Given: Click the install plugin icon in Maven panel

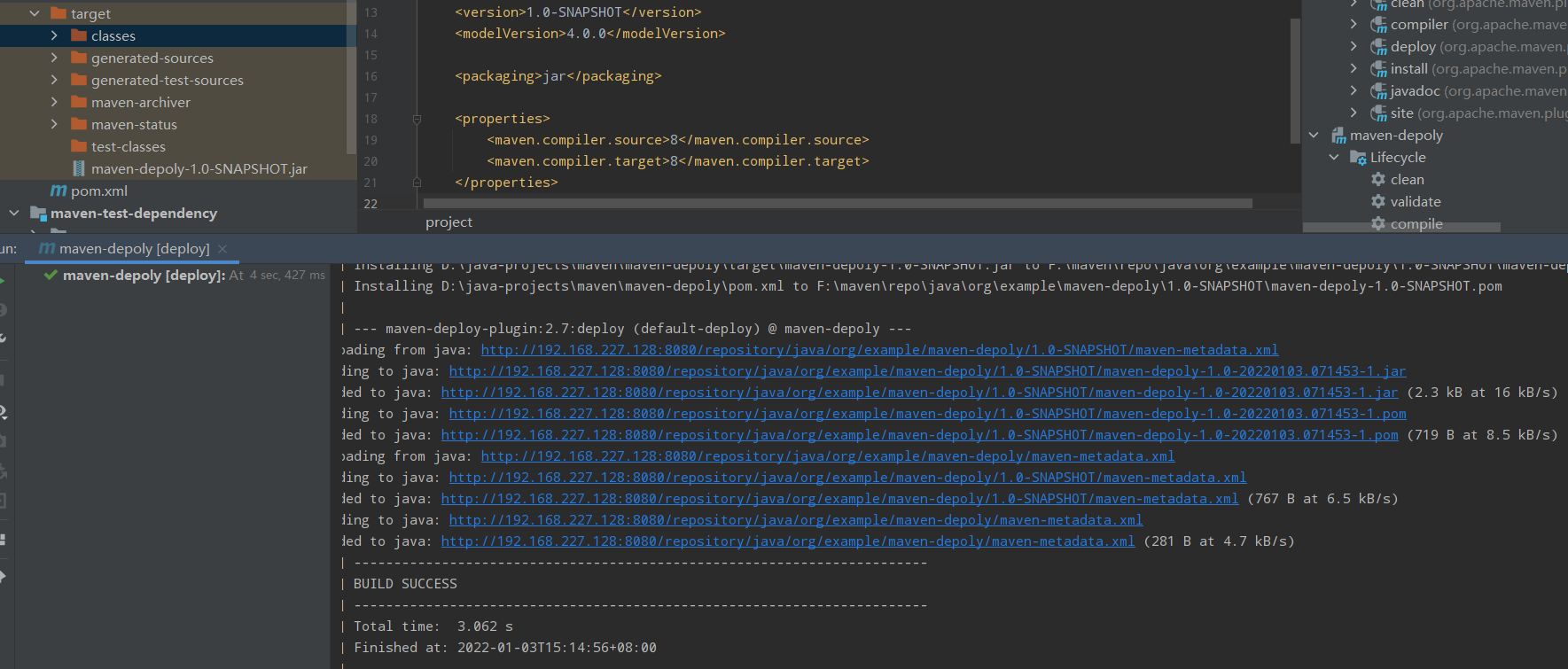Looking at the screenshot, I should click(1378, 69).
